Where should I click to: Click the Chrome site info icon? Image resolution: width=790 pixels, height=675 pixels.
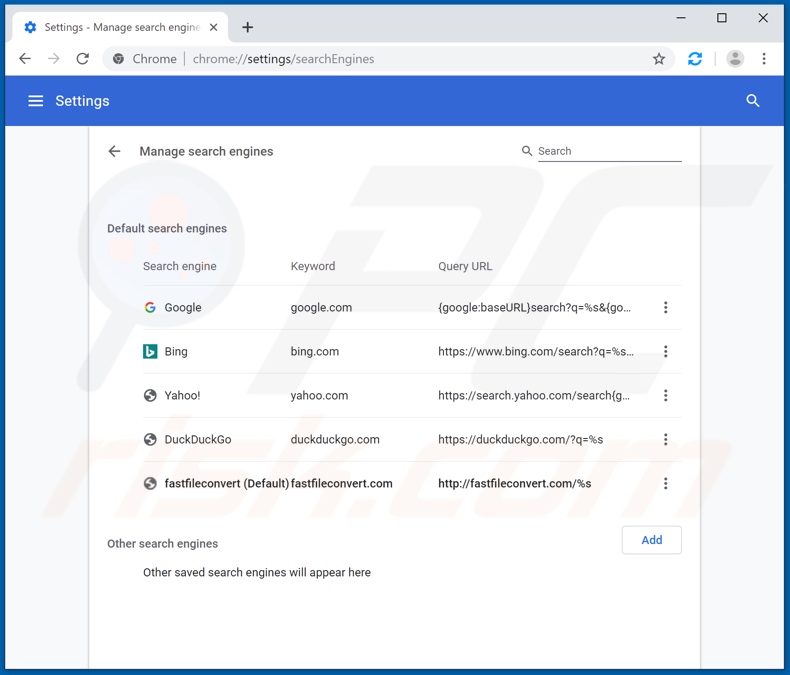118,59
